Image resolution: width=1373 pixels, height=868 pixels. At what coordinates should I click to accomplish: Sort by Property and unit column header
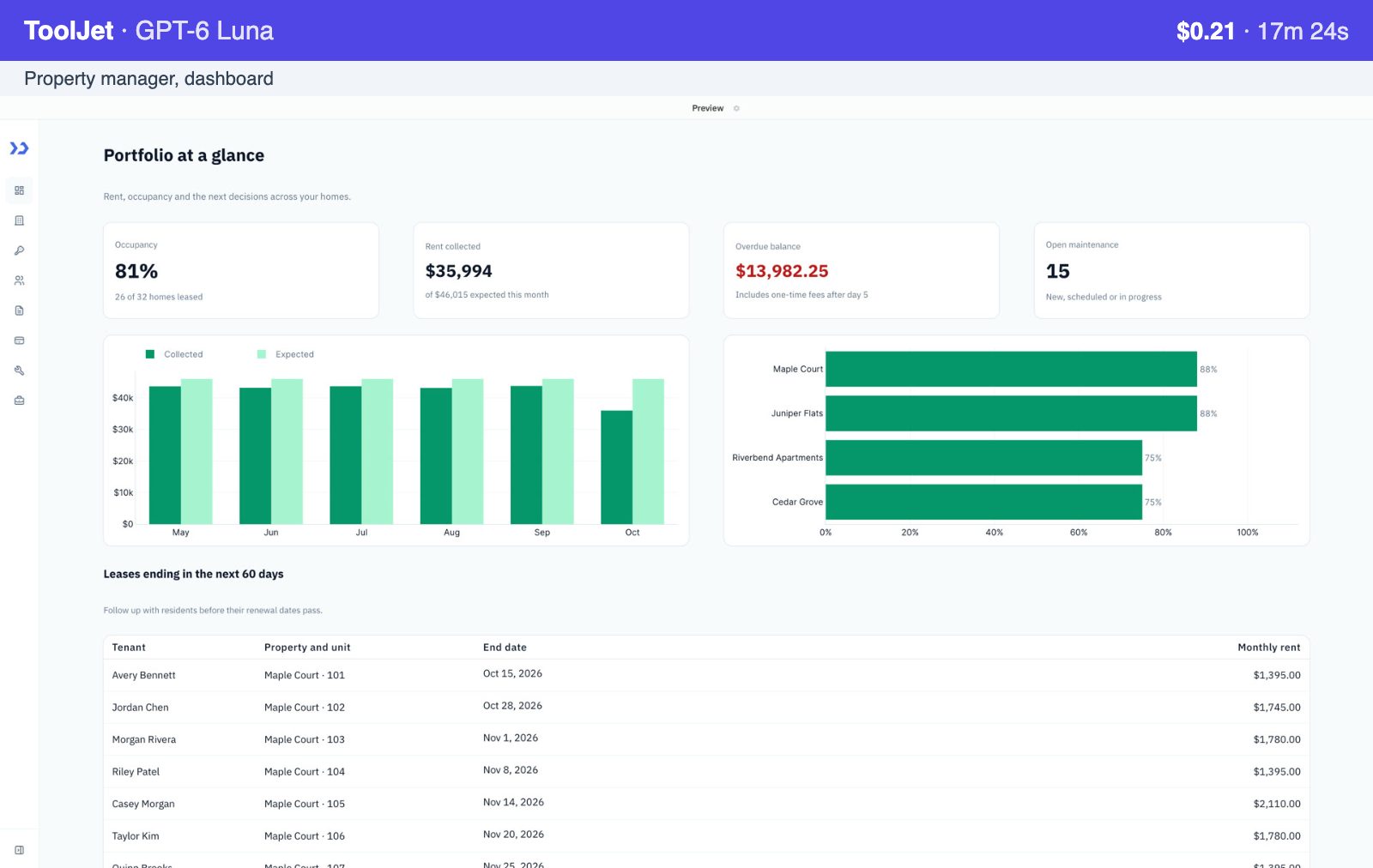coord(307,648)
